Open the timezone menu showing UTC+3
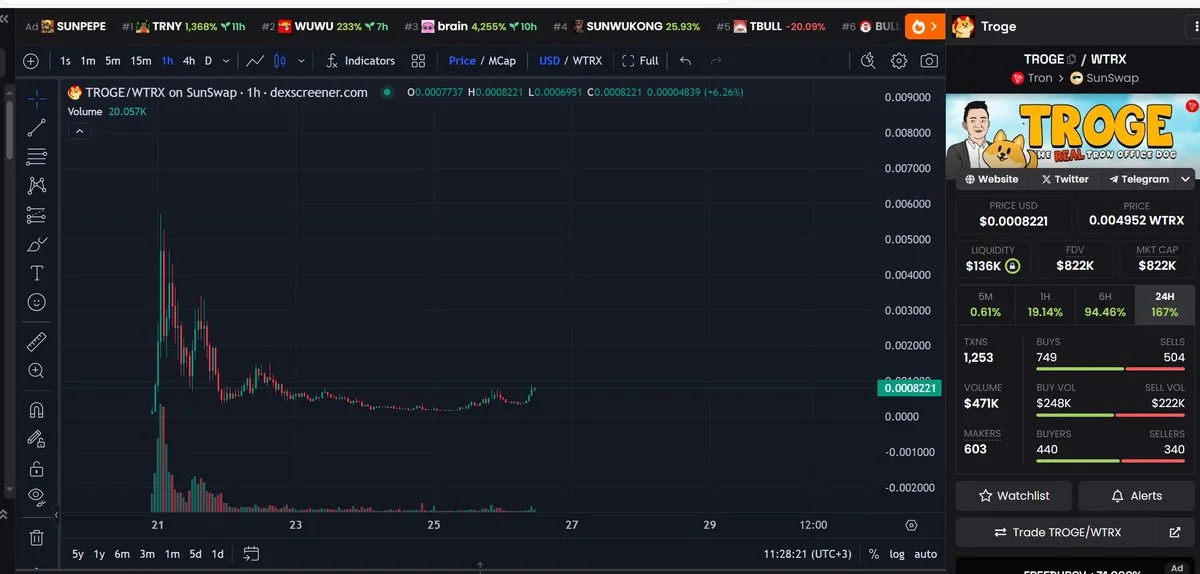Image resolution: width=1200 pixels, height=574 pixels. tap(807, 554)
